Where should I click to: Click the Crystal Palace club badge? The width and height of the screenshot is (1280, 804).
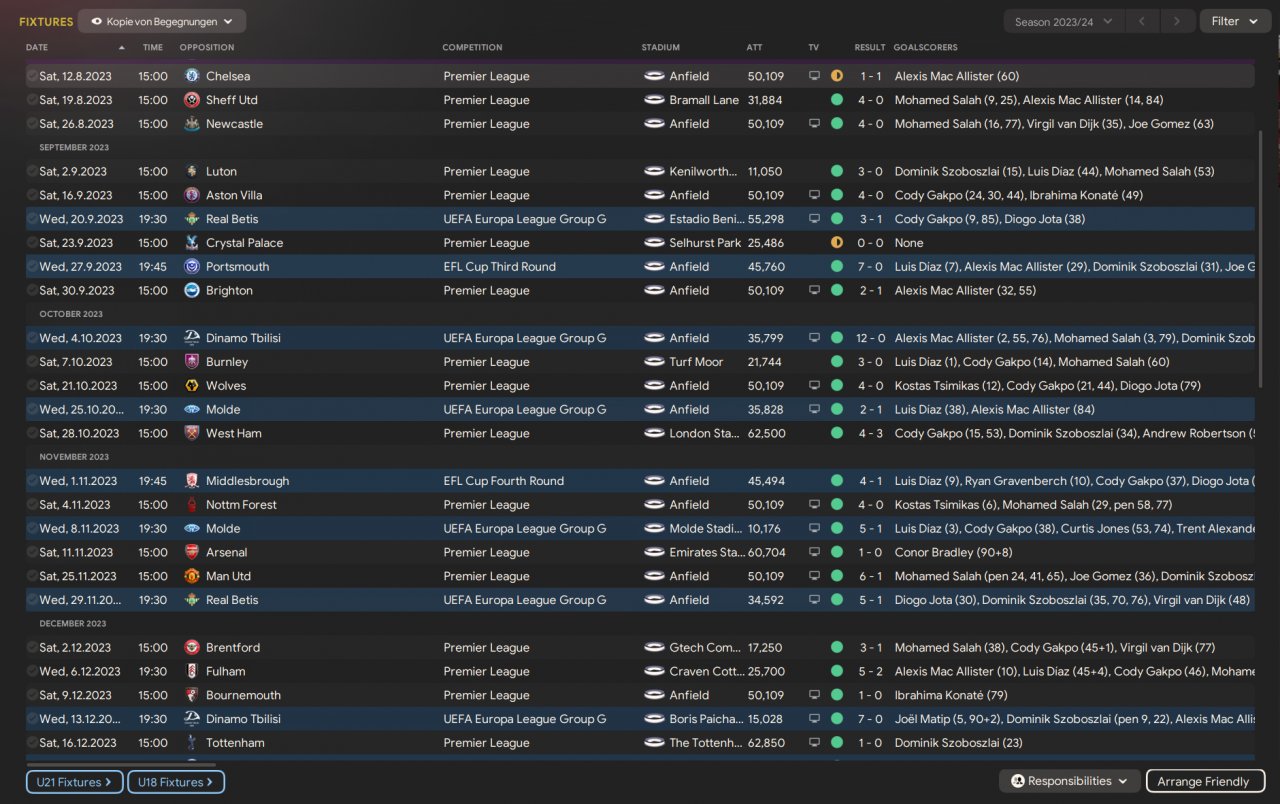point(192,243)
